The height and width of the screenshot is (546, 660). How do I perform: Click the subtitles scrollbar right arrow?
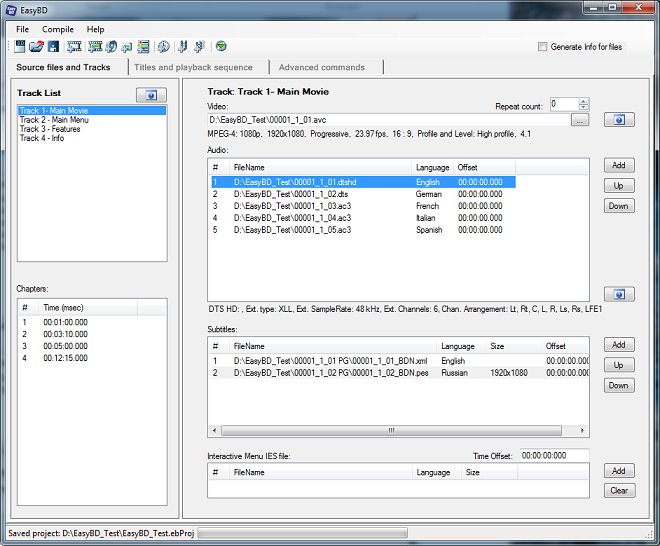pos(582,431)
